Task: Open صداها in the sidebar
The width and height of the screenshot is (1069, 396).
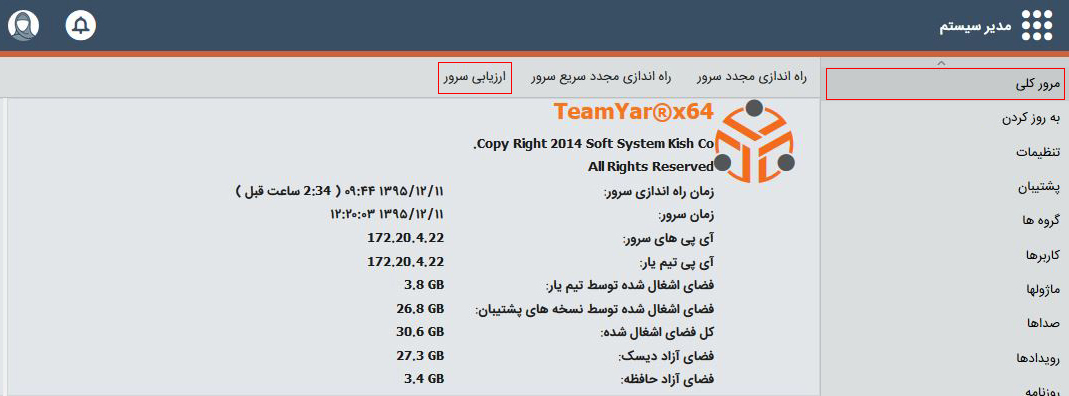Action: [x=1045, y=323]
